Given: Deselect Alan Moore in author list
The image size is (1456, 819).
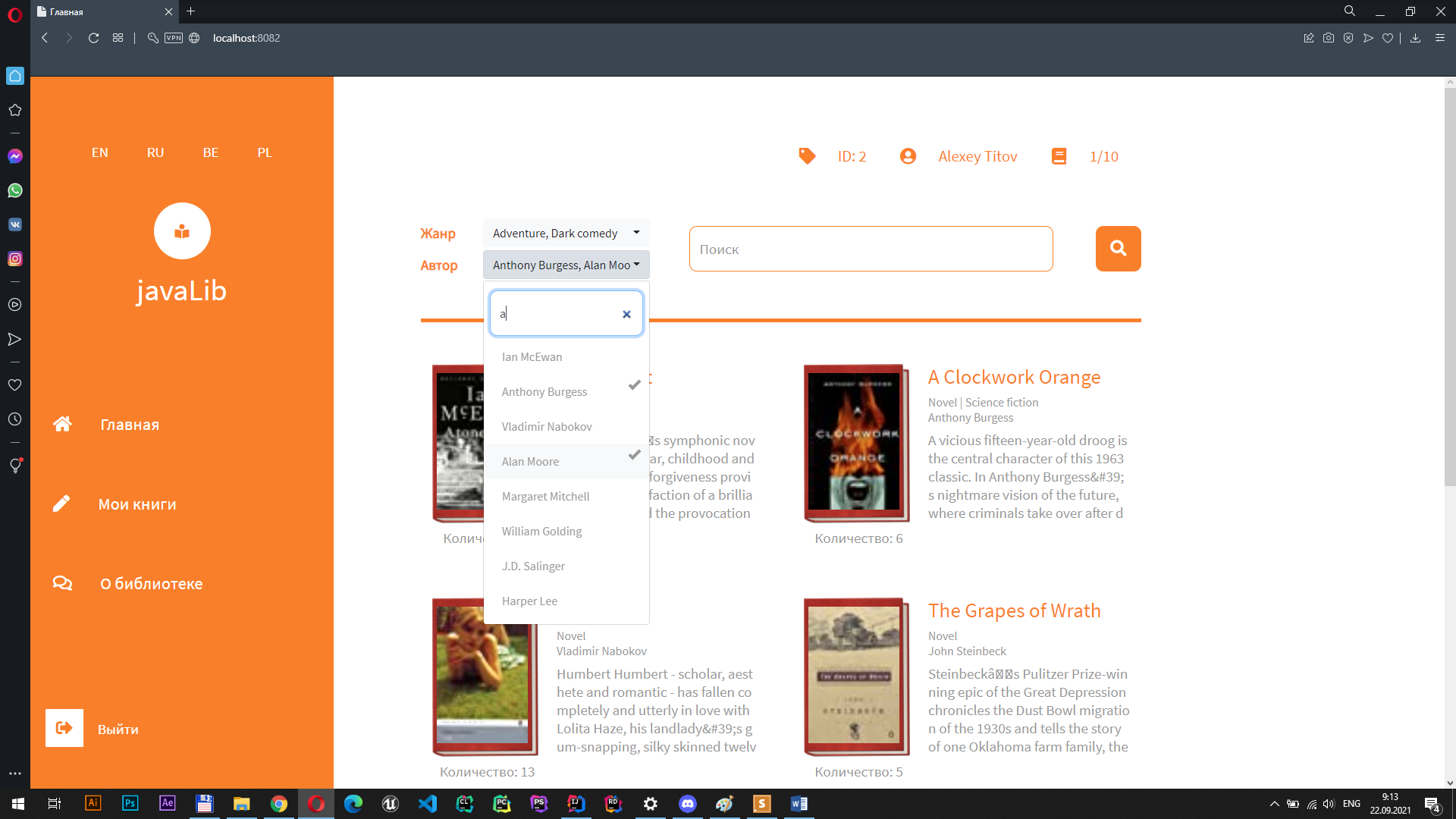Looking at the screenshot, I should pyautogui.click(x=566, y=461).
